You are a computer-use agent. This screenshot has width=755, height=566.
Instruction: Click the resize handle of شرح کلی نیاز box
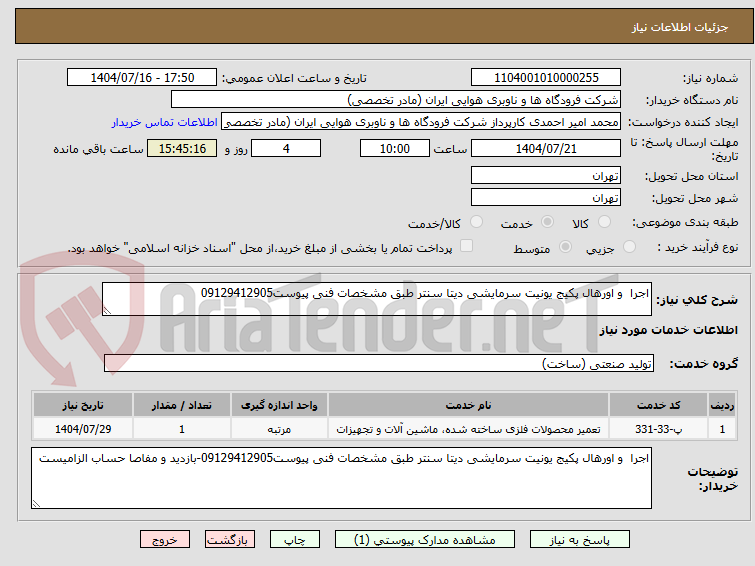[107, 311]
